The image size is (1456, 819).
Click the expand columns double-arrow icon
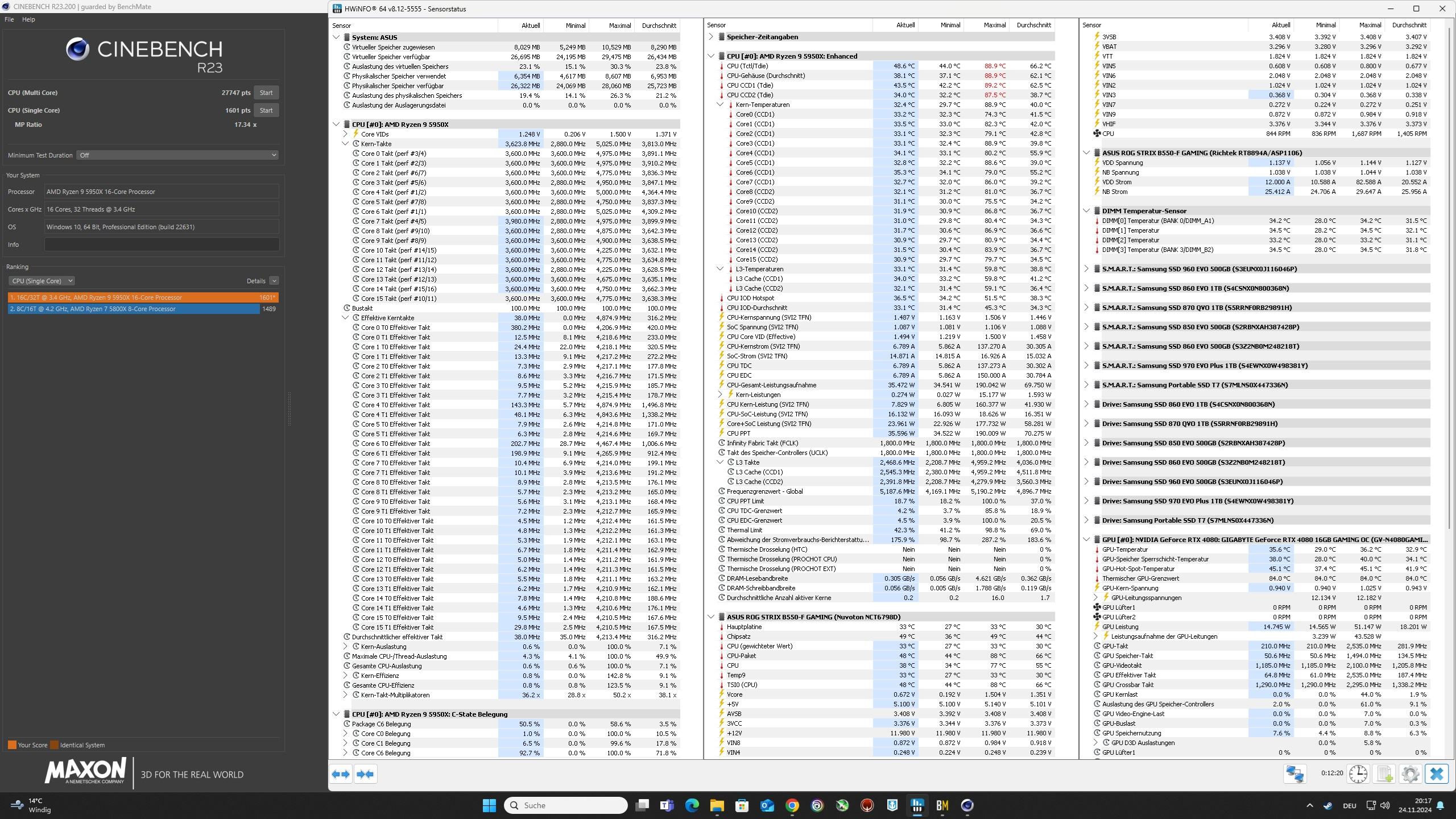341,774
